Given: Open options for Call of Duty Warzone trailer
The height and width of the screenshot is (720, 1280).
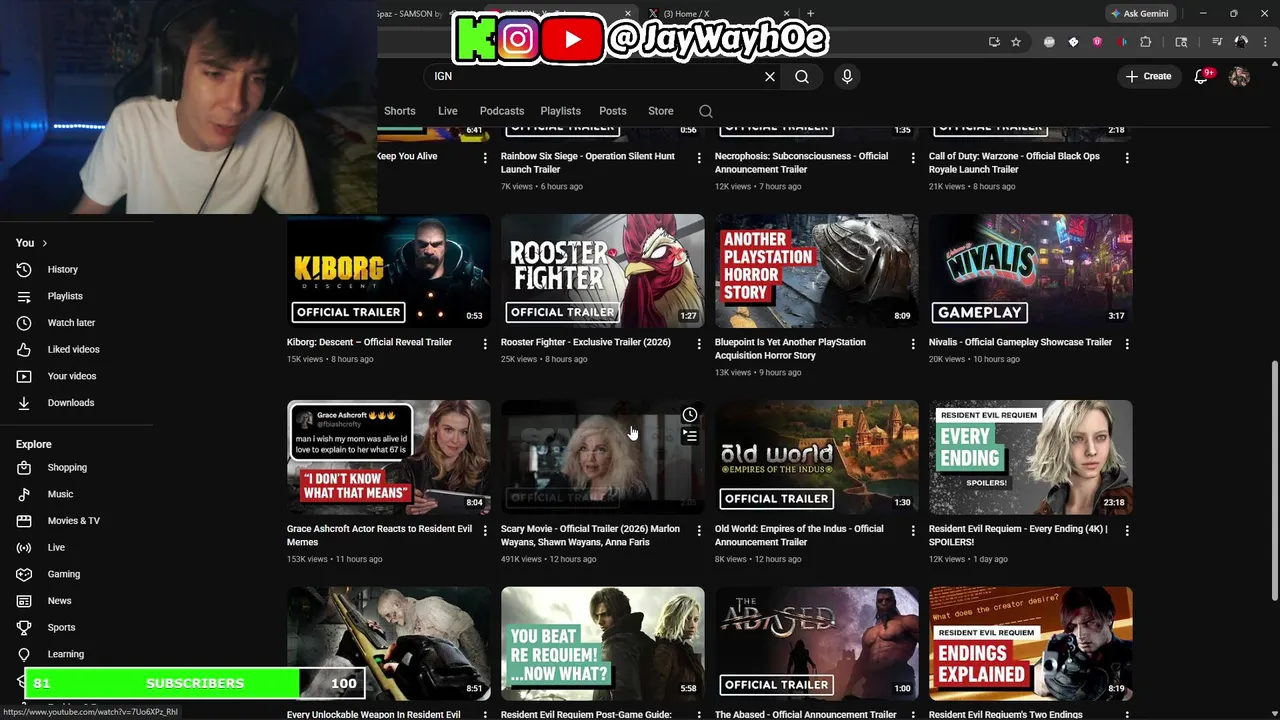Looking at the screenshot, I should pyautogui.click(x=1127, y=158).
